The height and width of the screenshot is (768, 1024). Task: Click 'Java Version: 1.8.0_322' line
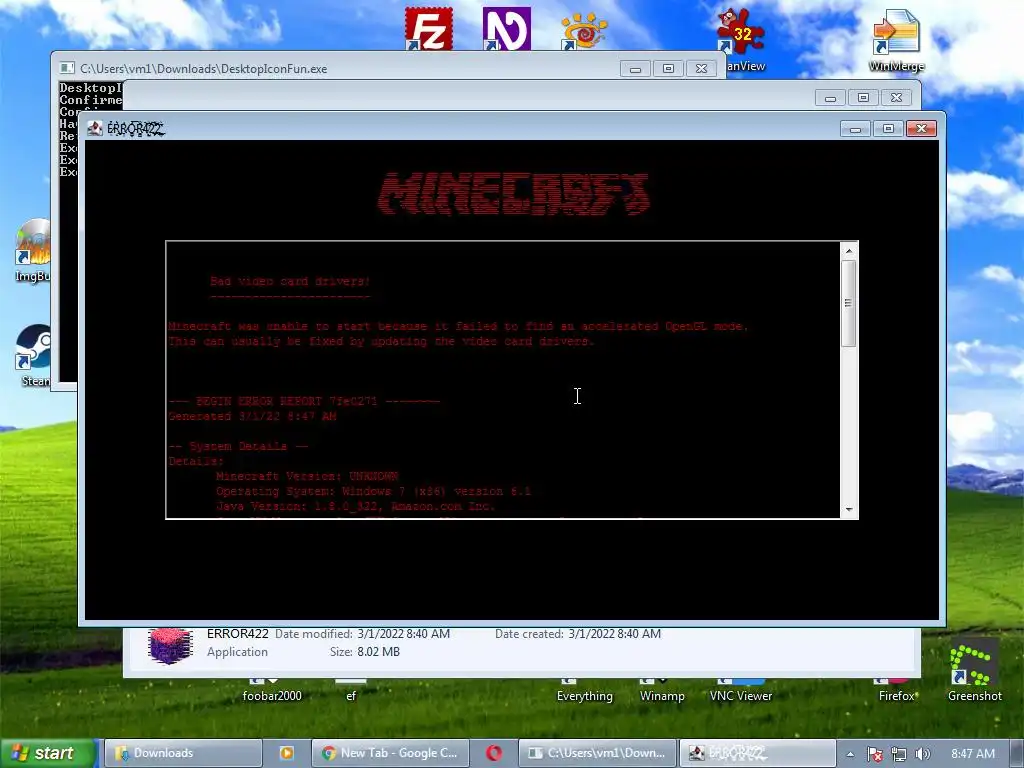click(356, 506)
